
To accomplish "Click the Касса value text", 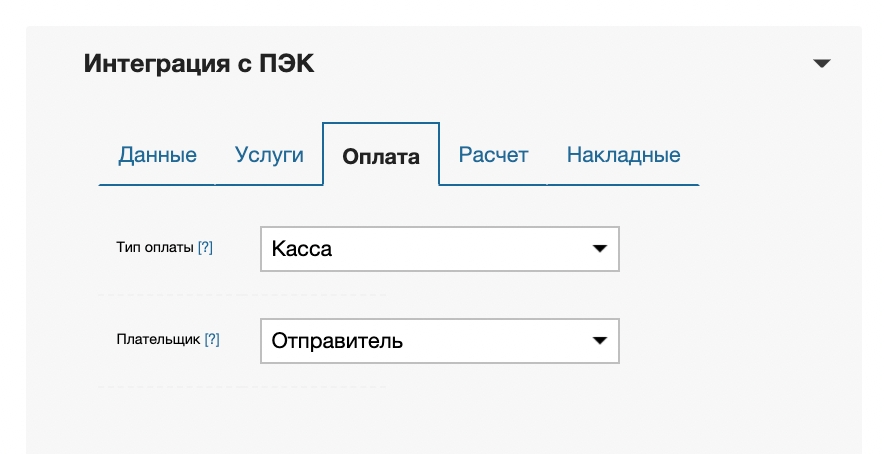I will click(302, 249).
